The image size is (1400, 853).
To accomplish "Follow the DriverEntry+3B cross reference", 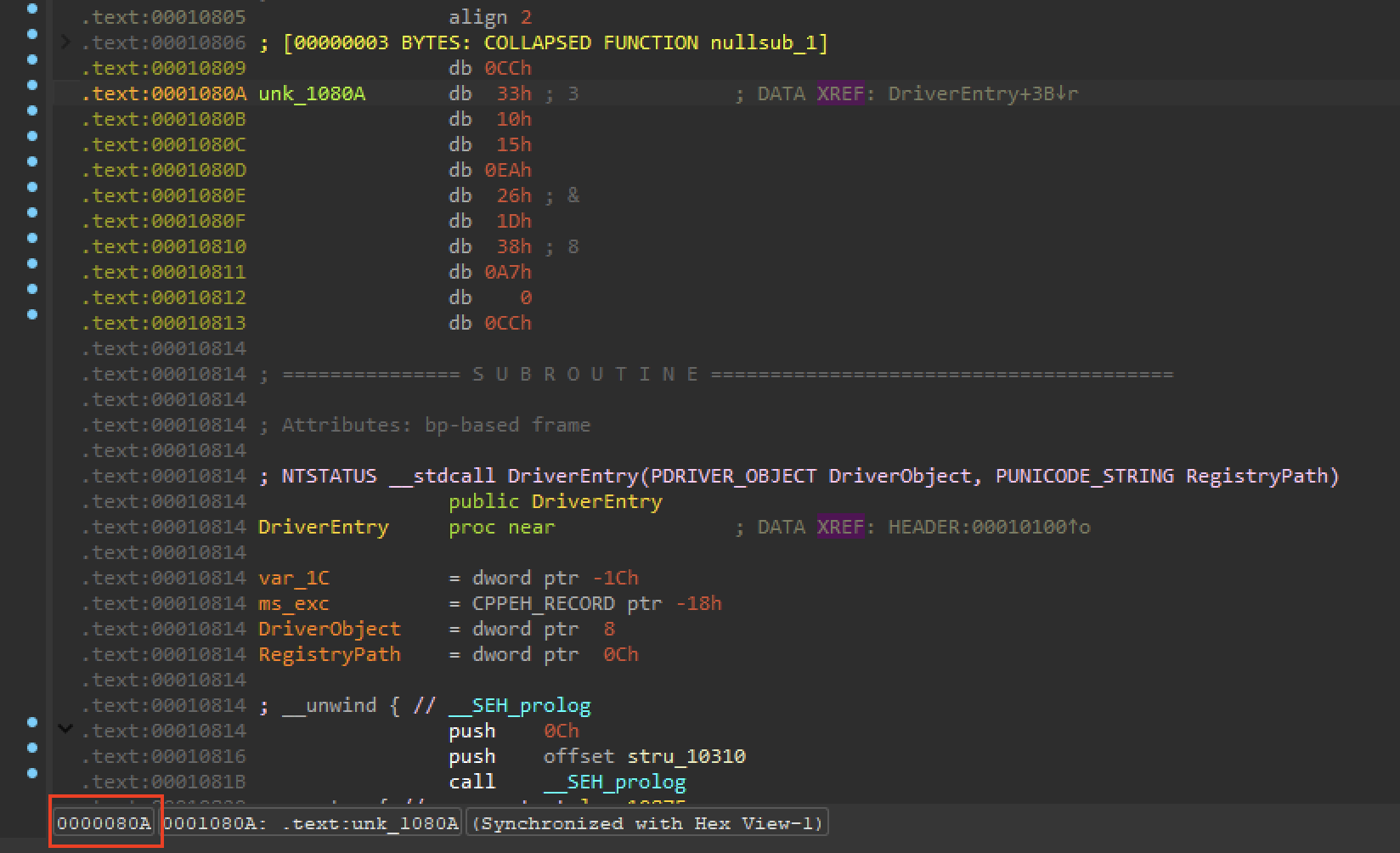I will 983,93.
